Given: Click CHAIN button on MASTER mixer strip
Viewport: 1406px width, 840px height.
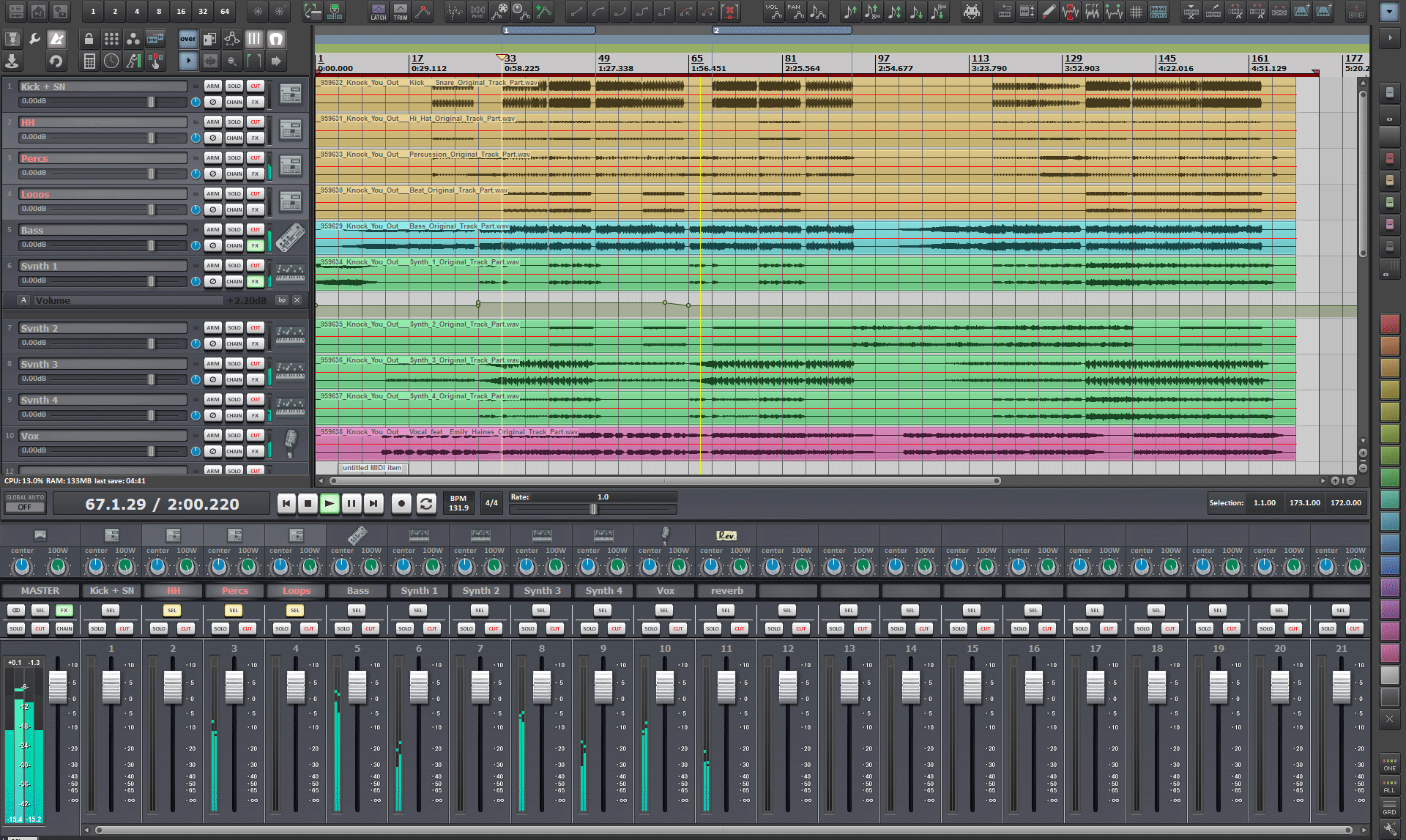Looking at the screenshot, I should [64, 628].
